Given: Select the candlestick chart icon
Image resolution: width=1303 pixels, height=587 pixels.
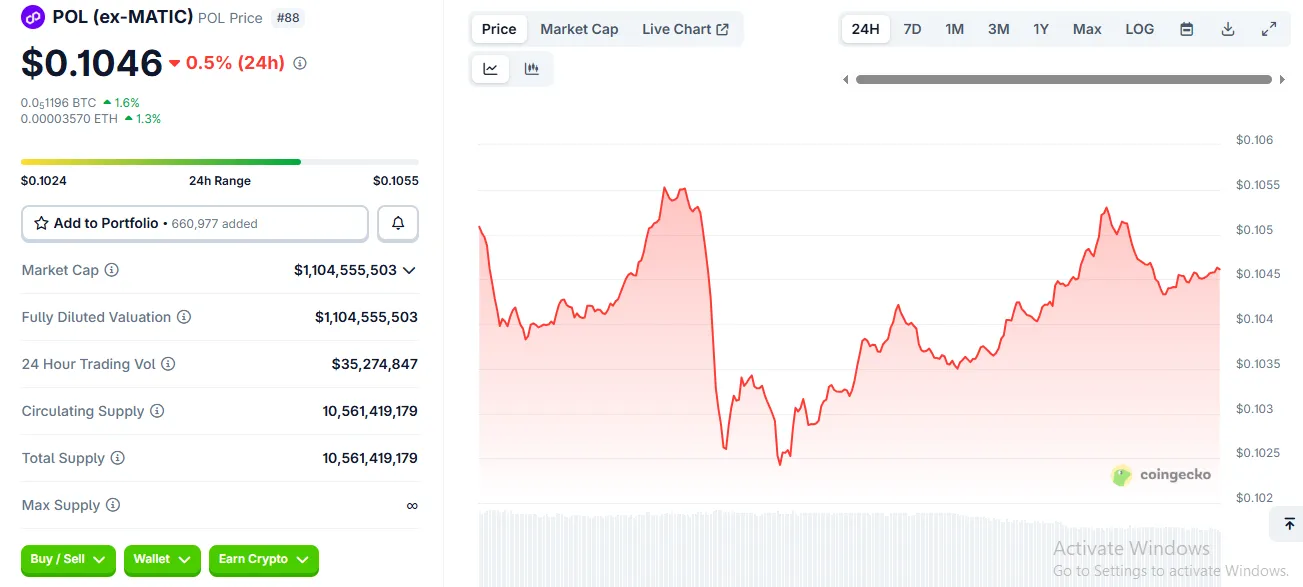Looking at the screenshot, I should (x=532, y=68).
